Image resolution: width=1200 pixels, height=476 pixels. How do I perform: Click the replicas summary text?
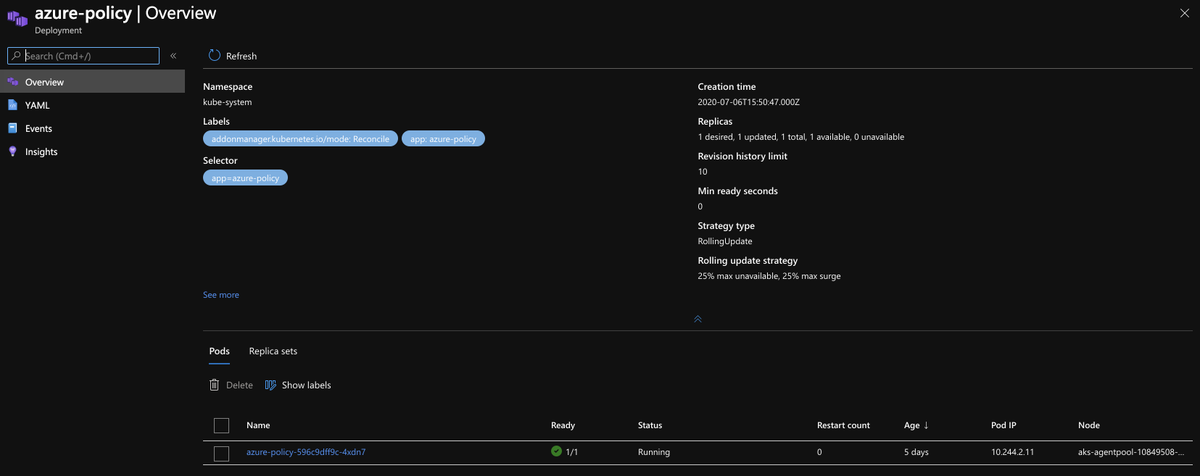pos(801,136)
